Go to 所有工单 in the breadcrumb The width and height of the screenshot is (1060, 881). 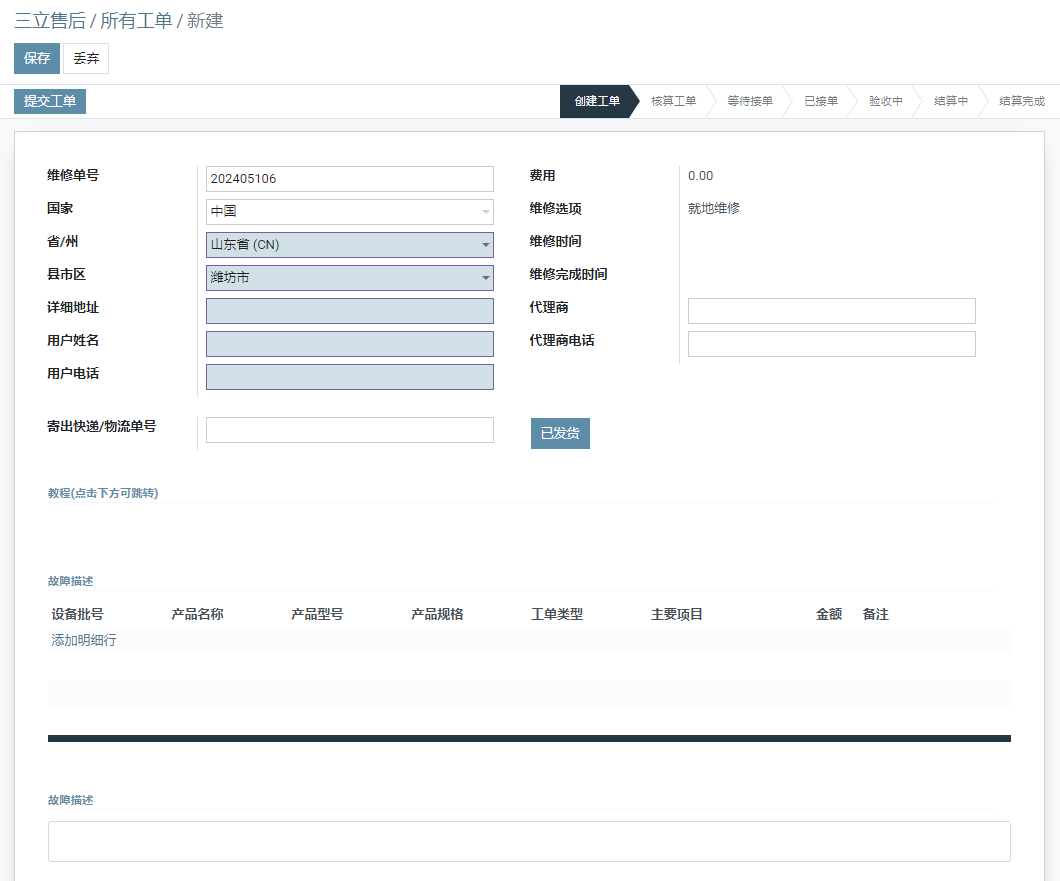(x=136, y=21)
